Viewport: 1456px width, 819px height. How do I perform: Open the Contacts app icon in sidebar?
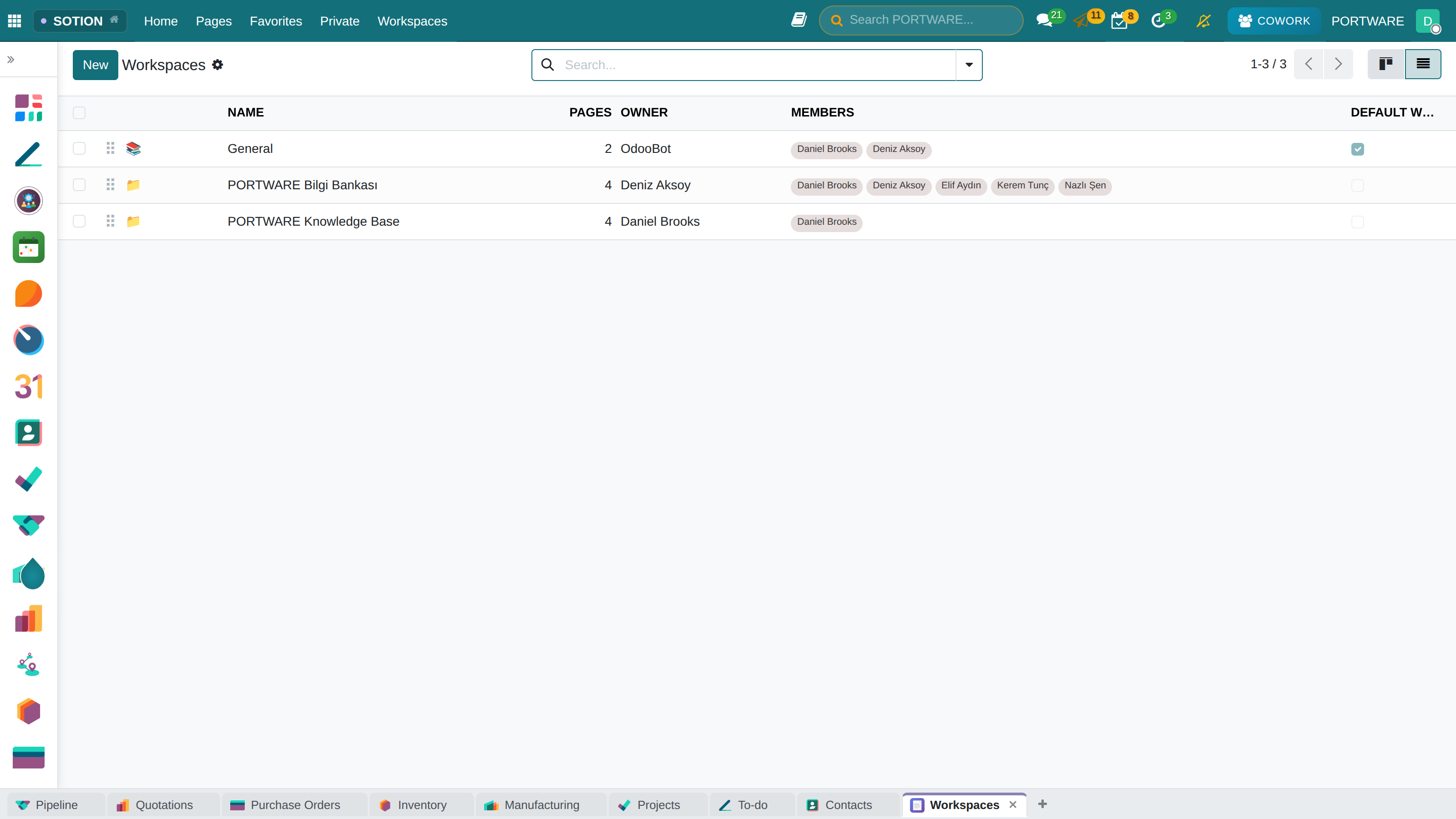(x=28, y=433)
